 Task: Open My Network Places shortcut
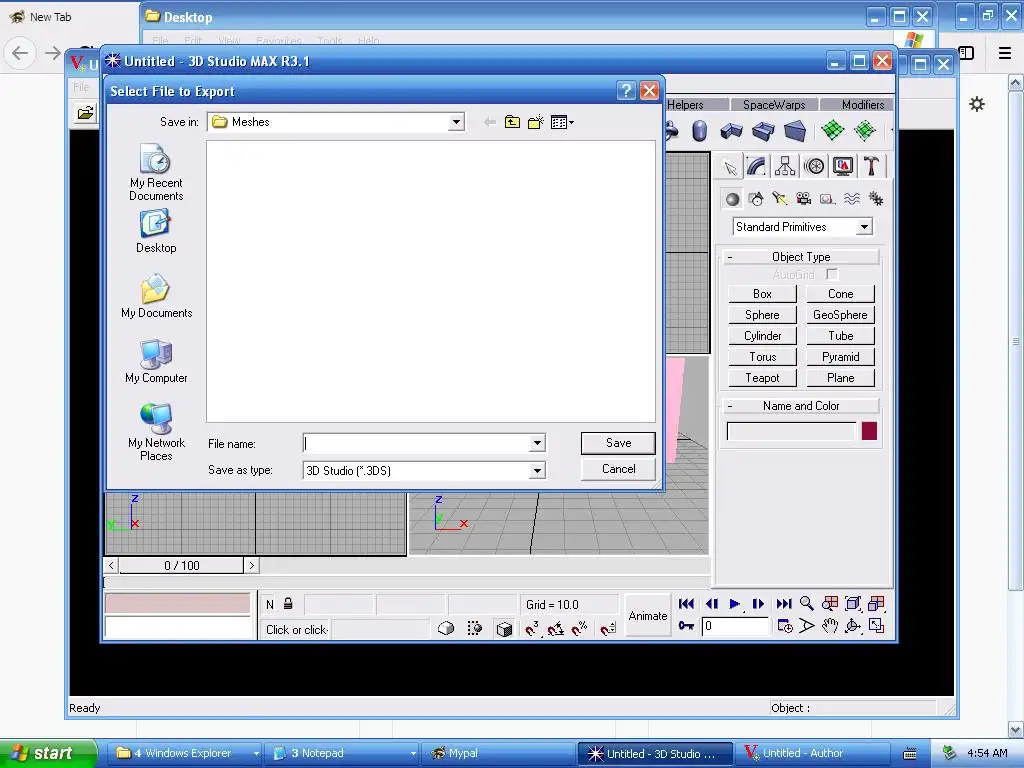(x=156, y=432)
